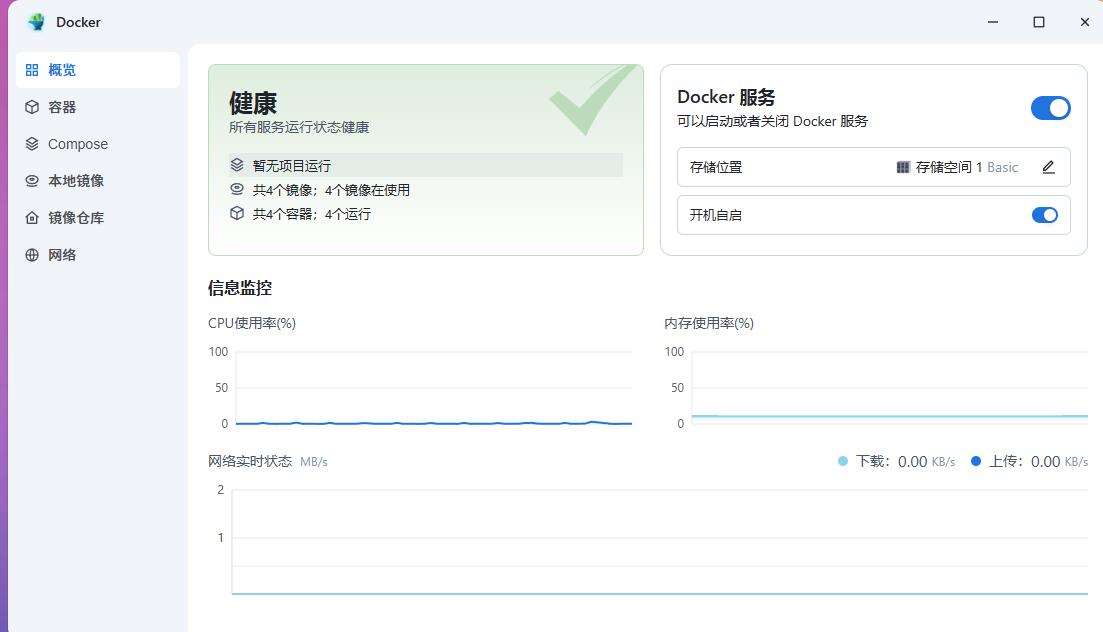Click the Compose layers icon in sidebar
Image resolution: width=1103 pixels, height=632 pixels.
32,144
